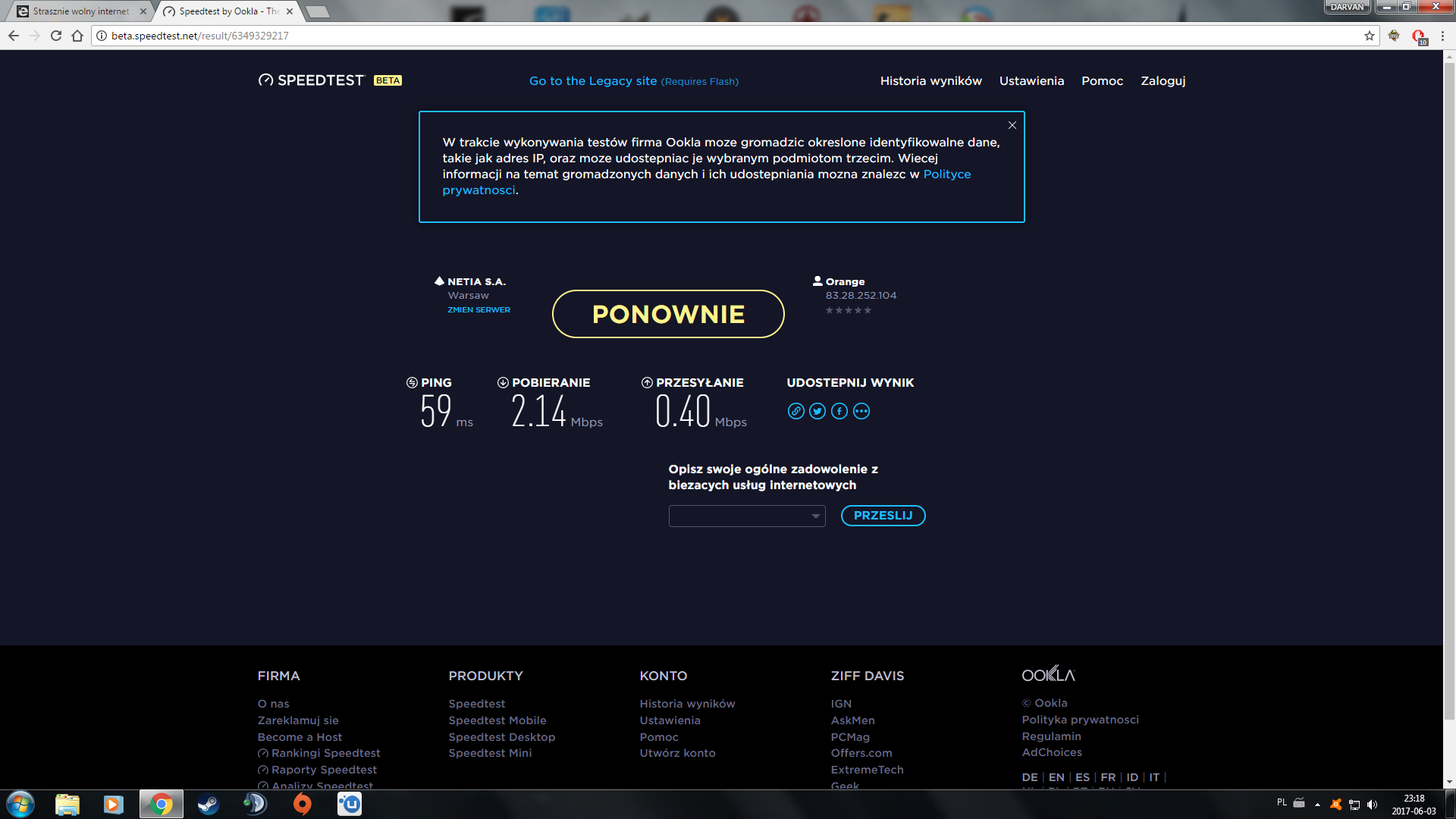Open 'Speedtest Desktop' footer link

(502, 737)
